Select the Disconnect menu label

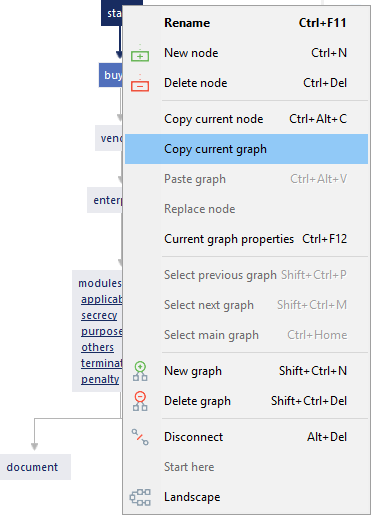pyautogui.click(x=193, y=437)
